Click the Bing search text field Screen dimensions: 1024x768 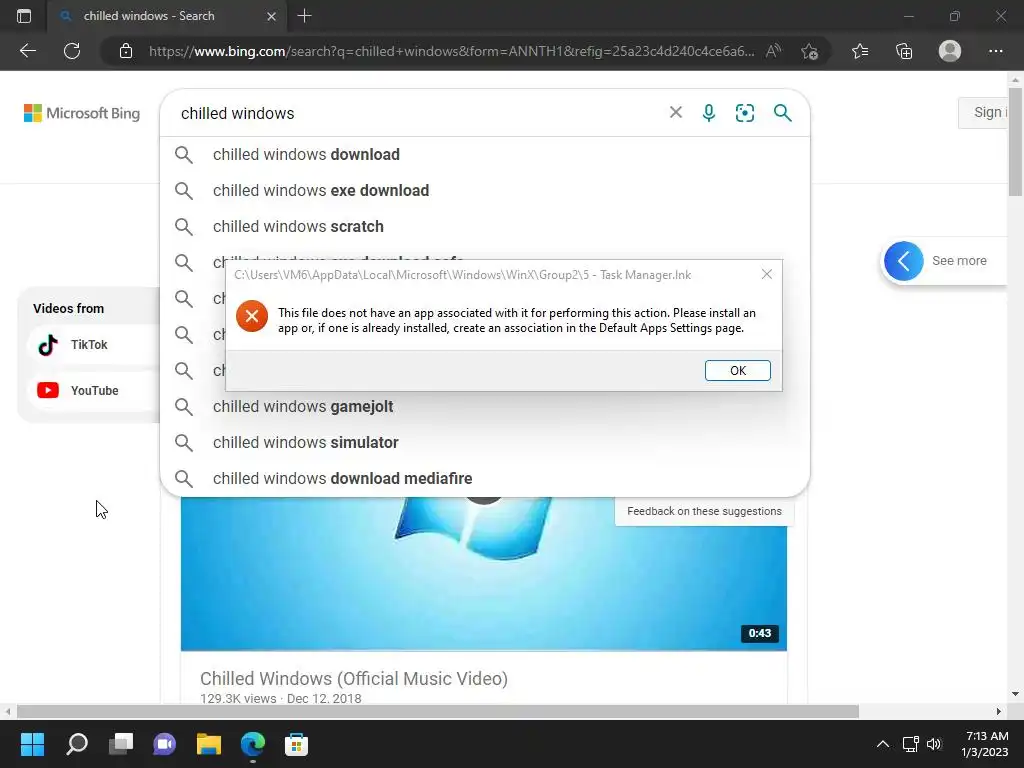coord(418,113)
